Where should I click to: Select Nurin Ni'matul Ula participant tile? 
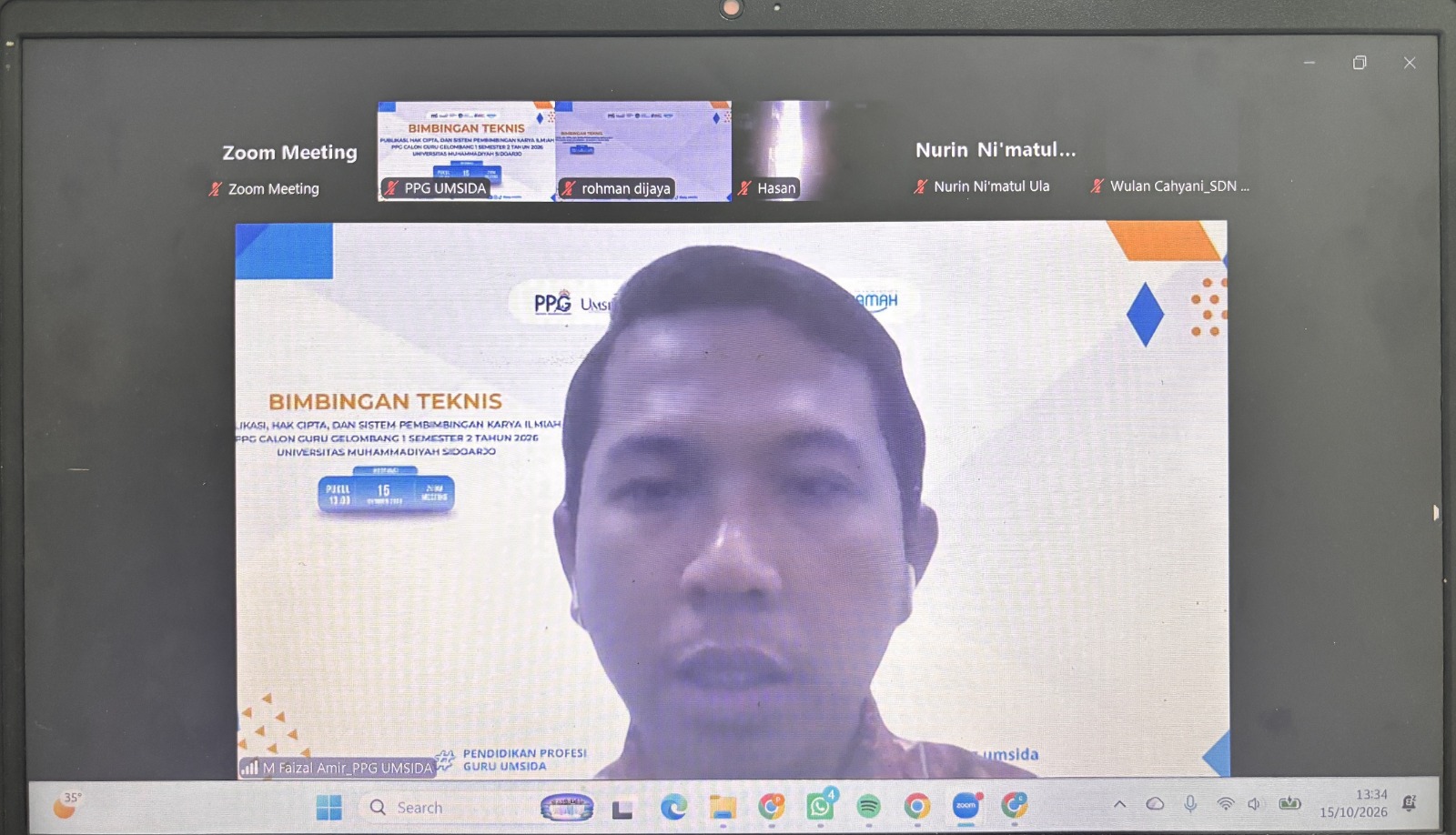click(996, 151)
